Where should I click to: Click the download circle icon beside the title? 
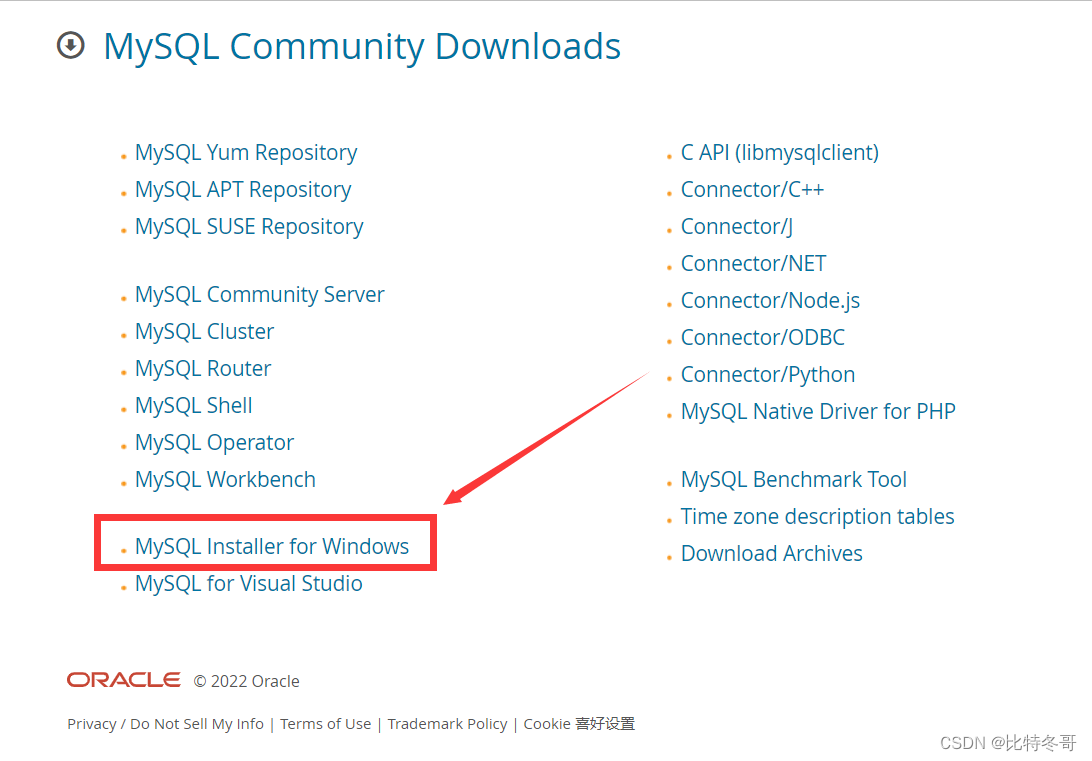coord(70,45)
